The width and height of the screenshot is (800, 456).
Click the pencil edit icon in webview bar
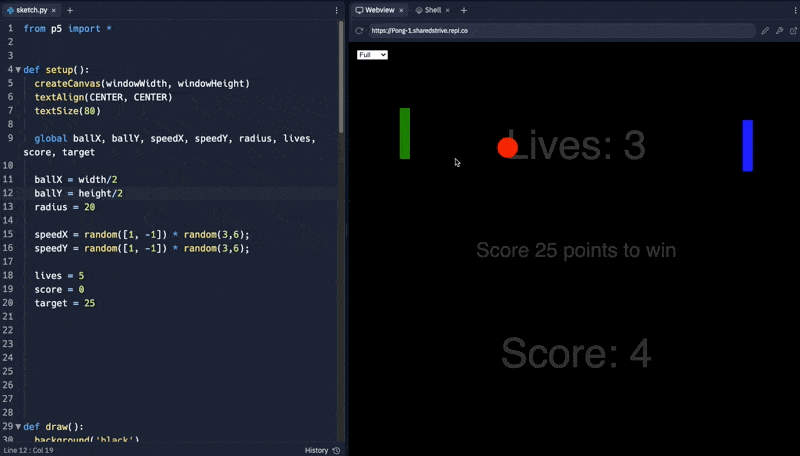(765, 31)
